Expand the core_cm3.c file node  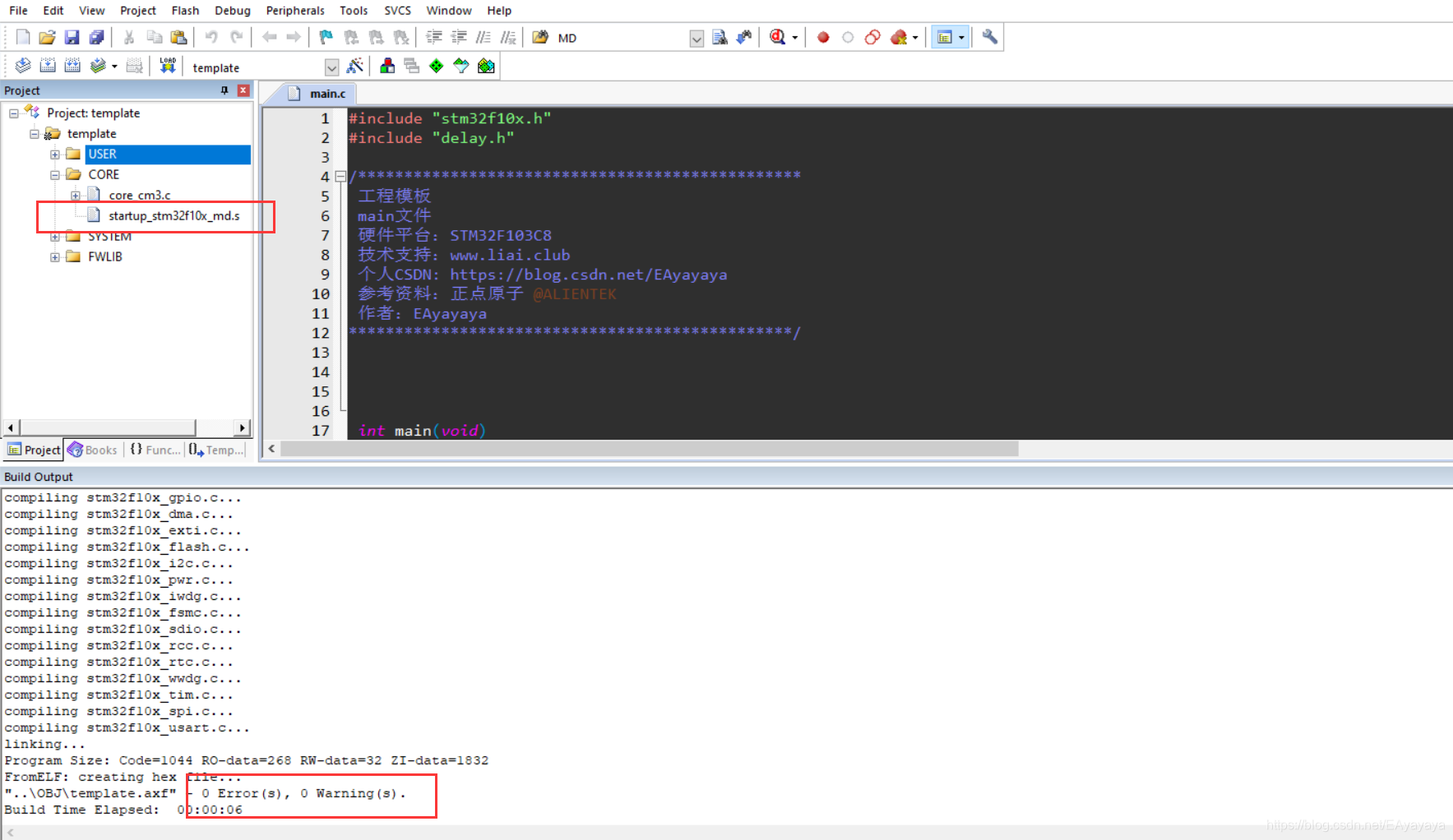click(76, 196)
